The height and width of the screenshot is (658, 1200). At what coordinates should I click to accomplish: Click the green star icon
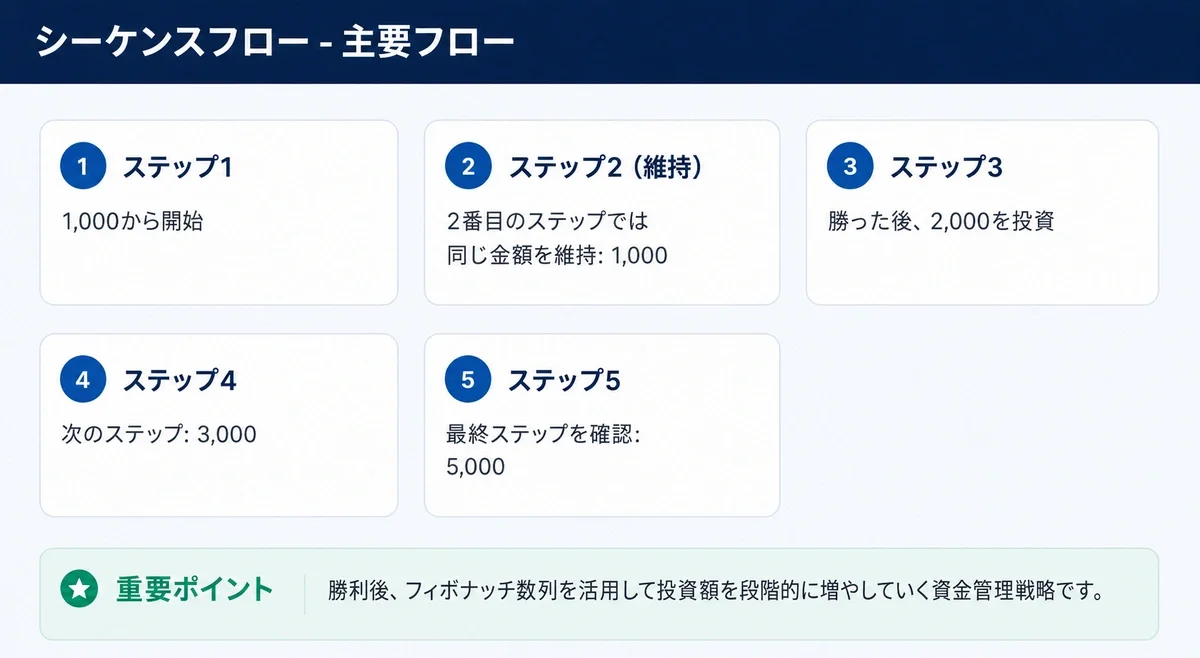(79, 589)
